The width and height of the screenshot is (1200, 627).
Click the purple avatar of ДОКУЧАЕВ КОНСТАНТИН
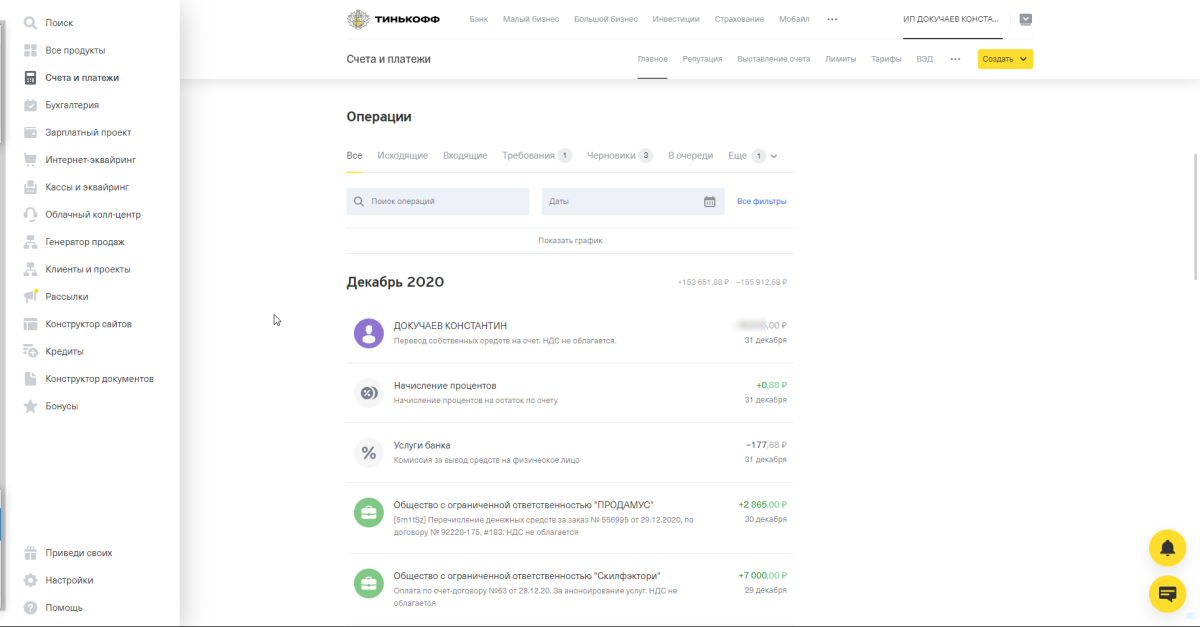(x=369, y=333)
